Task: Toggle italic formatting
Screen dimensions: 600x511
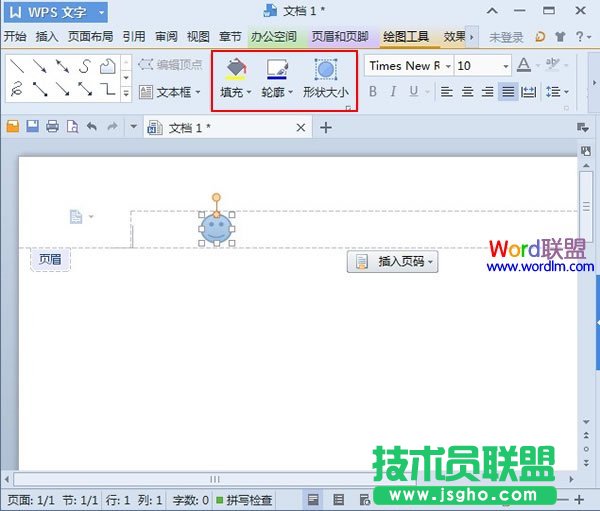Action: 394,92
